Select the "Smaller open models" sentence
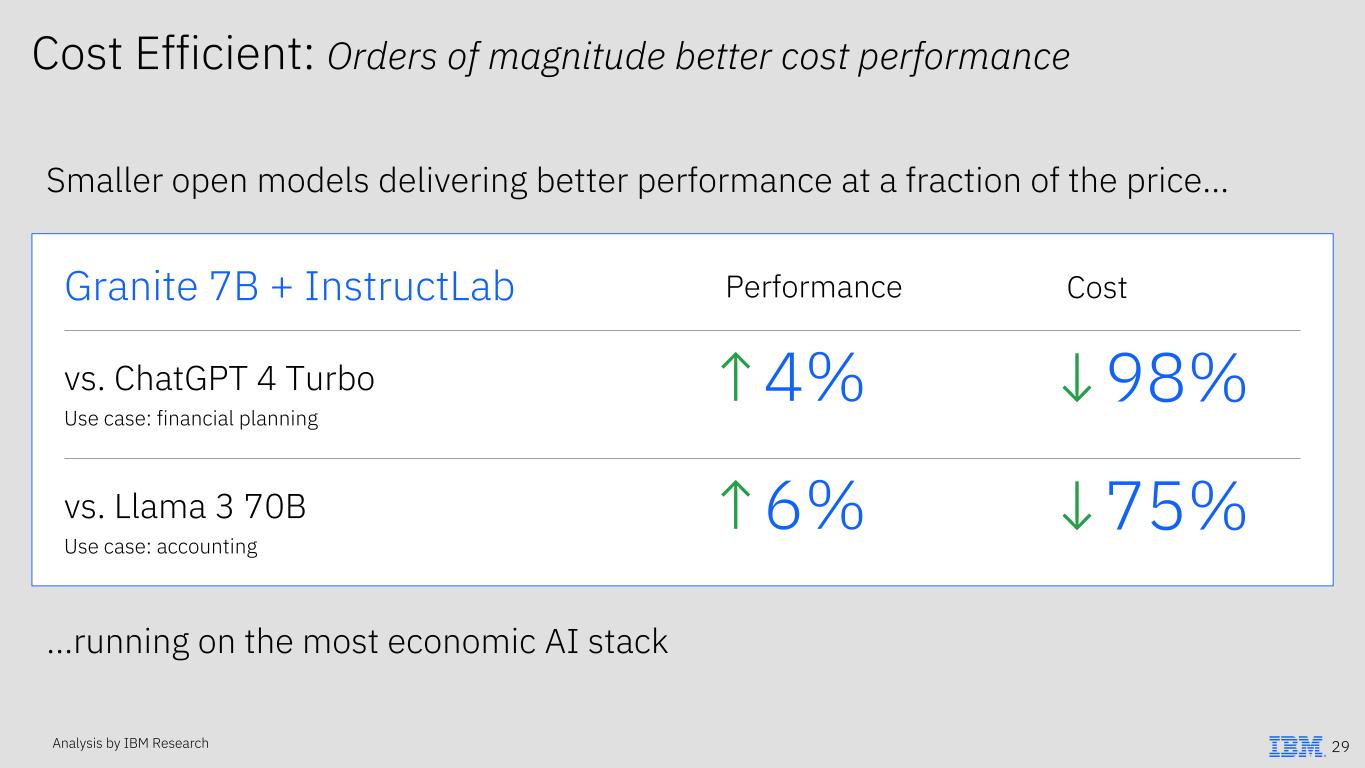Screen dimensions: 1365x768 [x=637, y=181]
